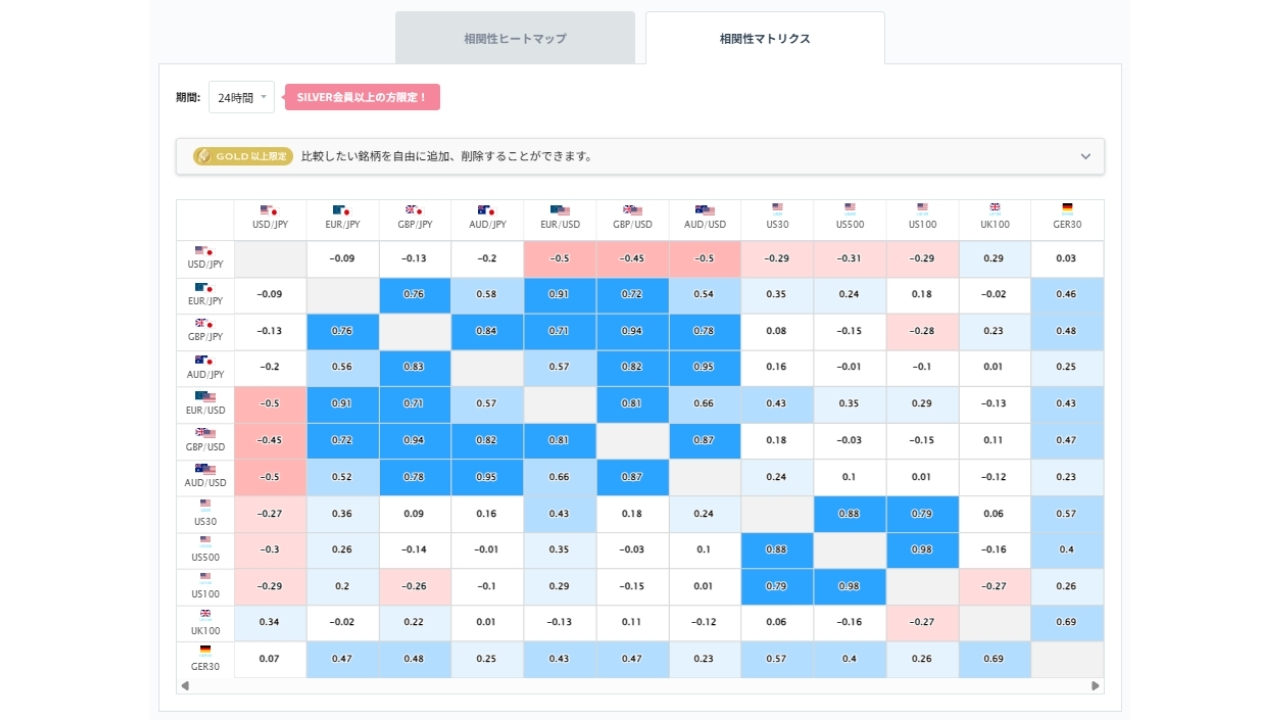Select the GER30 German flag in column header
Screen dimensions: 1280x720
1067,209
